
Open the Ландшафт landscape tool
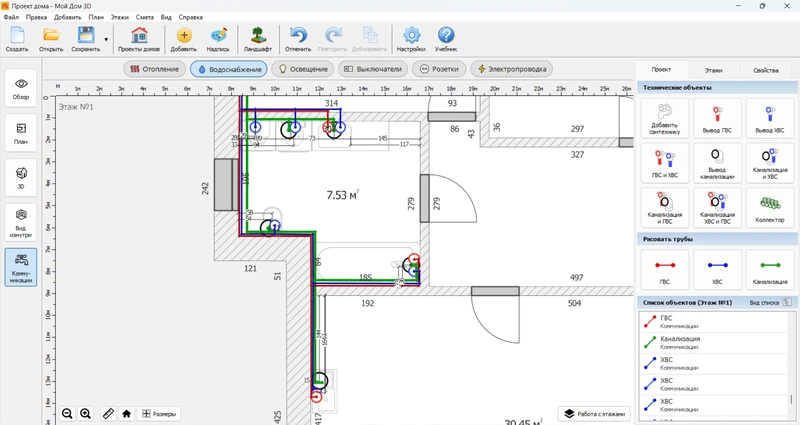(258, 39)
